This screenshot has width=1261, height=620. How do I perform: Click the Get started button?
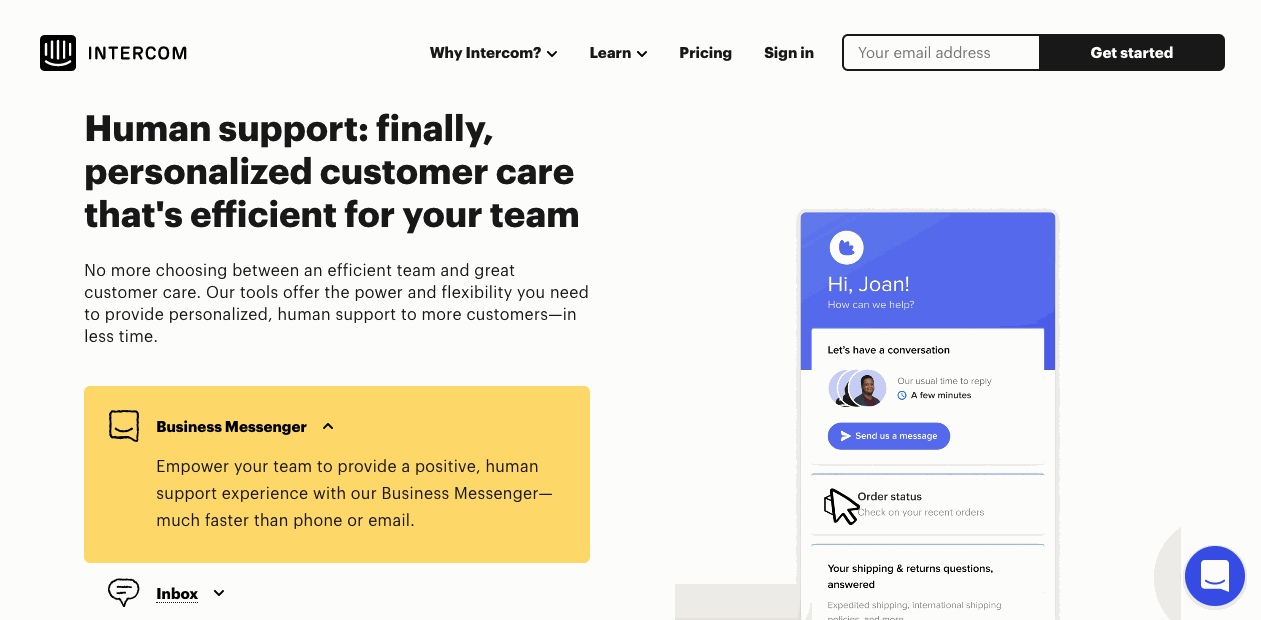[1132, 53]
